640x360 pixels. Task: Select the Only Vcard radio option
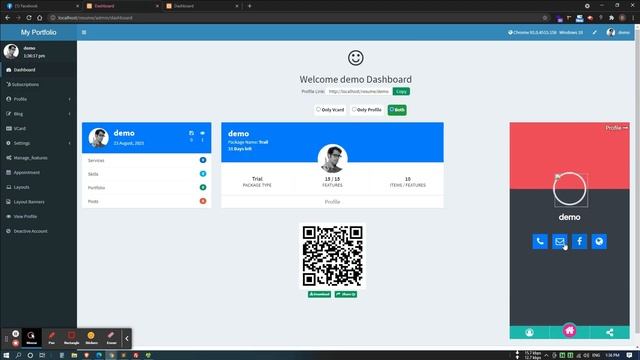point(330,110)
